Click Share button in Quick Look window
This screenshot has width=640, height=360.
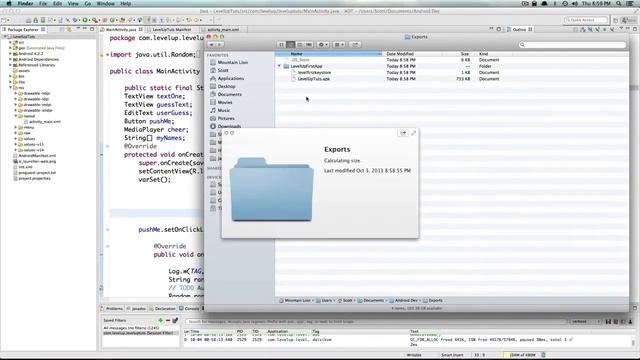[x=403, y=133]
